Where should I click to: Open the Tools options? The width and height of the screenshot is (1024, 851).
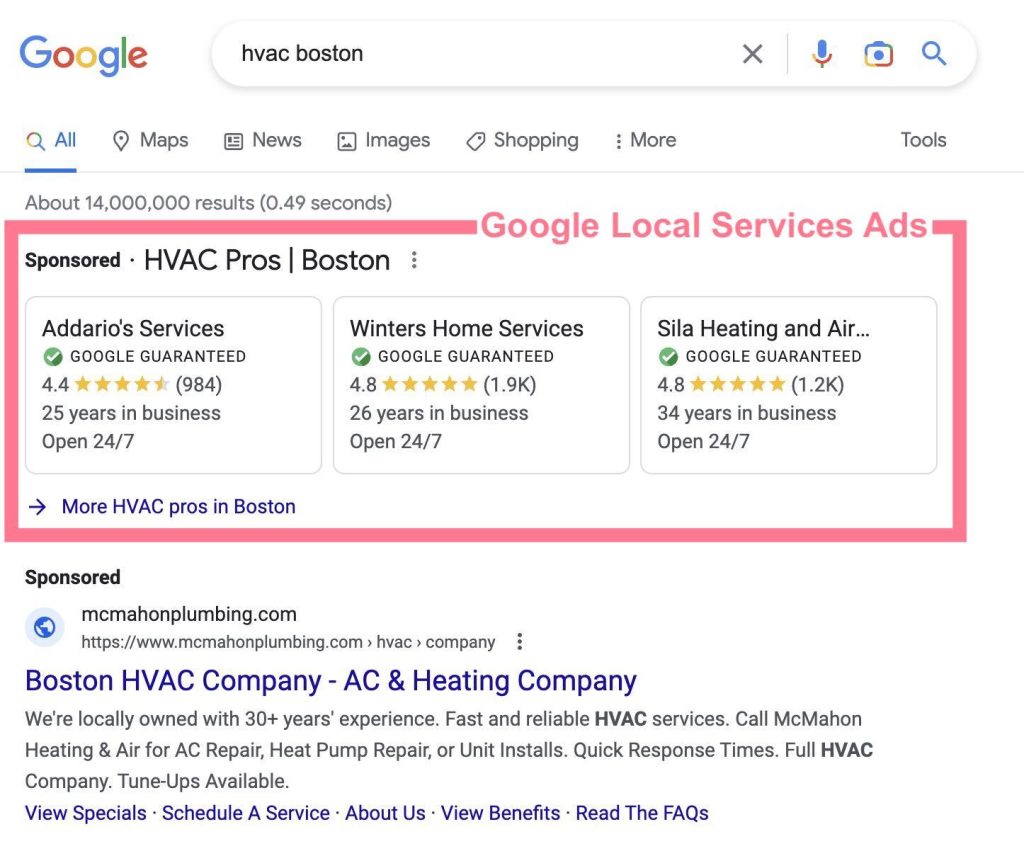pyautogui.click(x=922, y=141)
